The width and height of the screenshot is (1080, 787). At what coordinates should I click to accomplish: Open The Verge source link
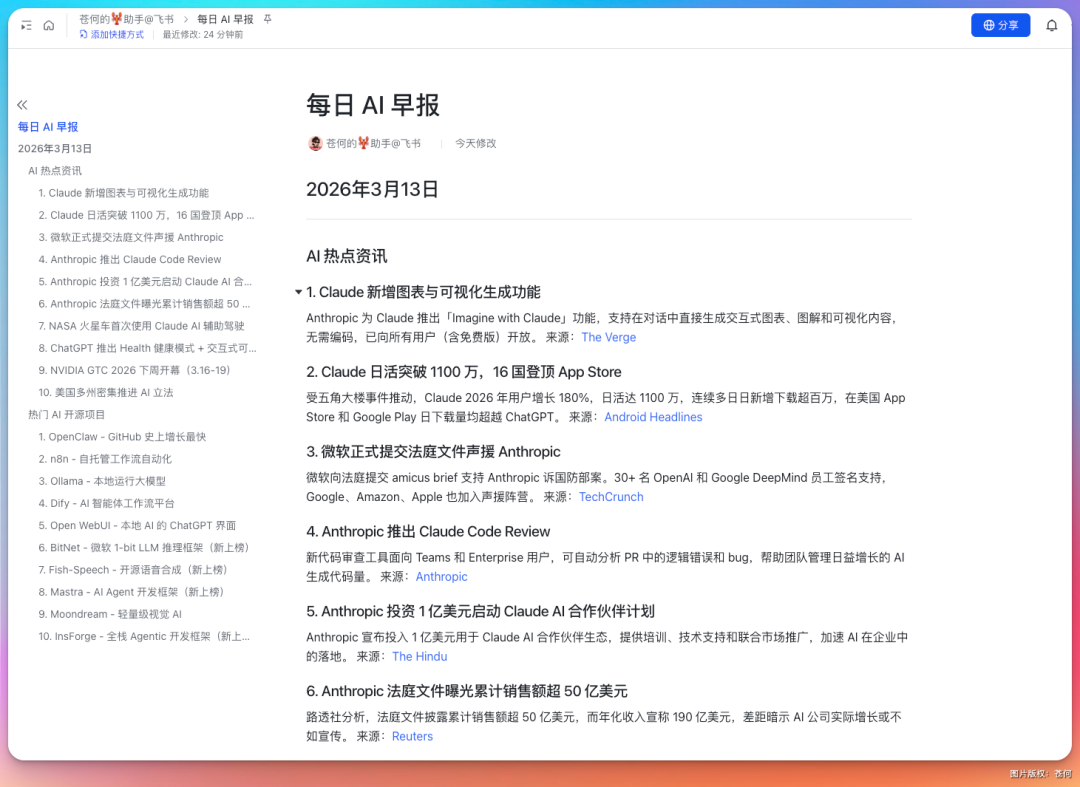(609, 337)
